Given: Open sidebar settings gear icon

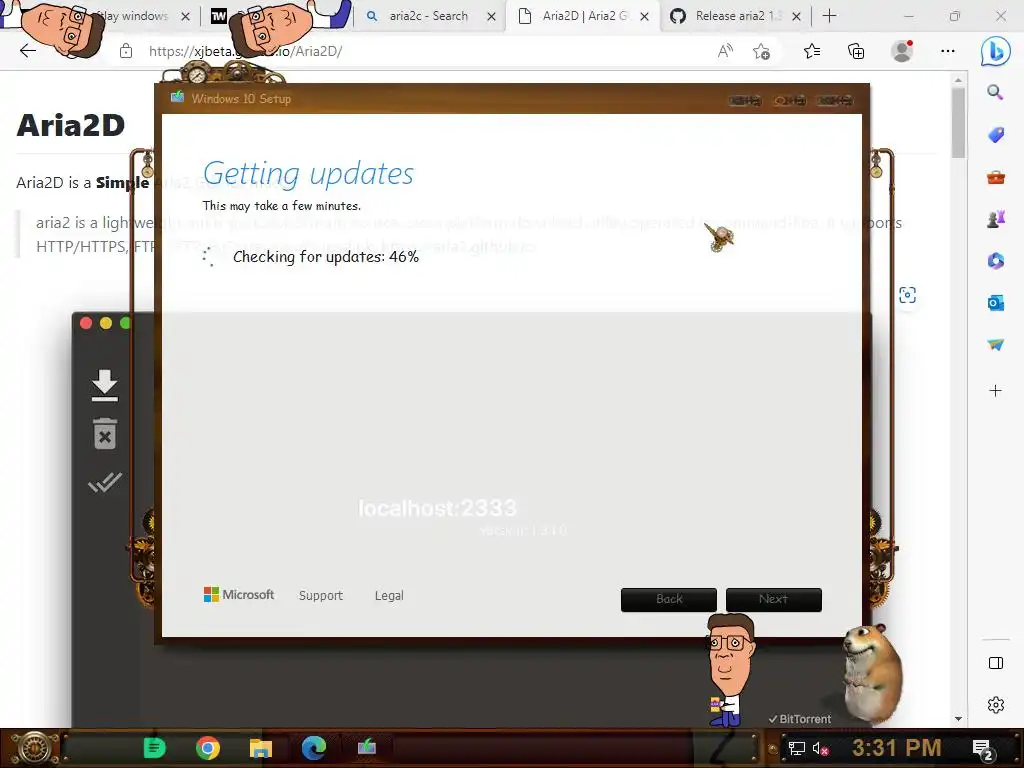Looking at the screenshot, I should coord(995,705).
